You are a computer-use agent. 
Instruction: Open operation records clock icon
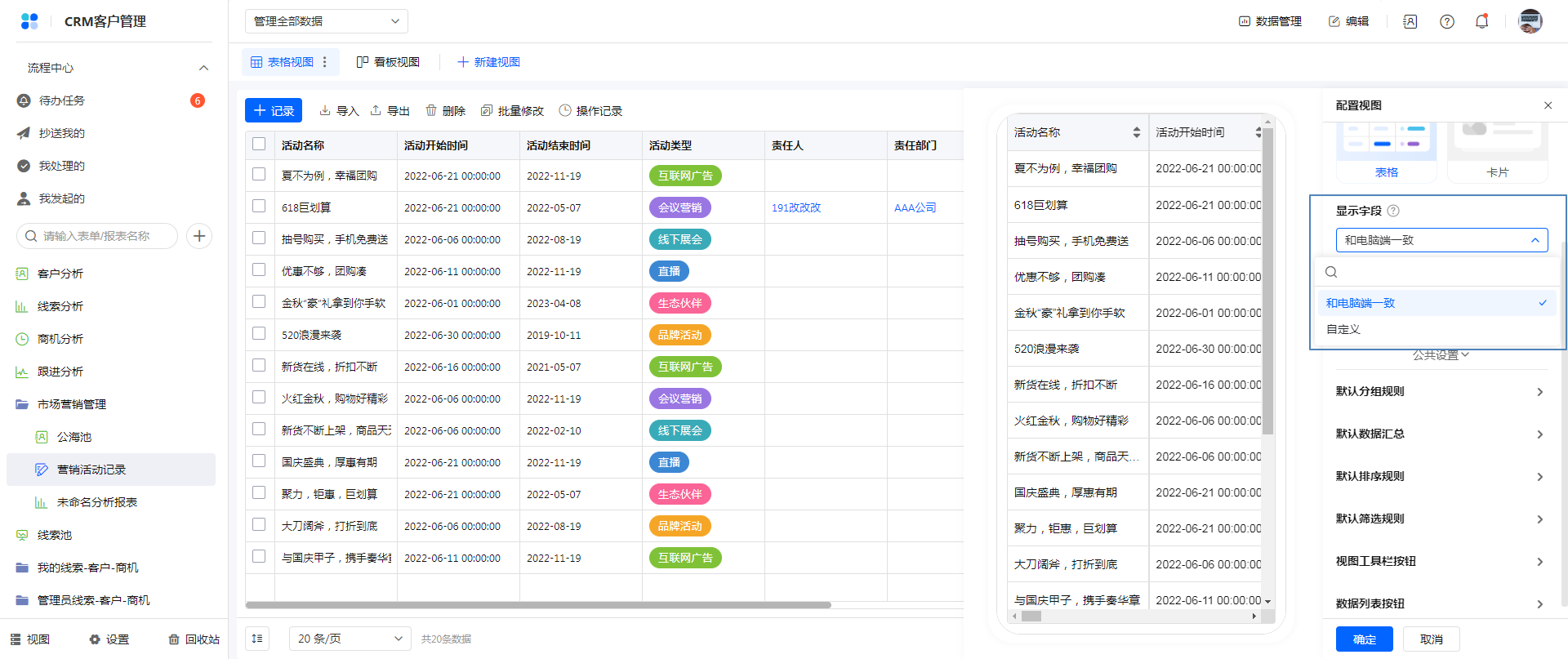565,111
